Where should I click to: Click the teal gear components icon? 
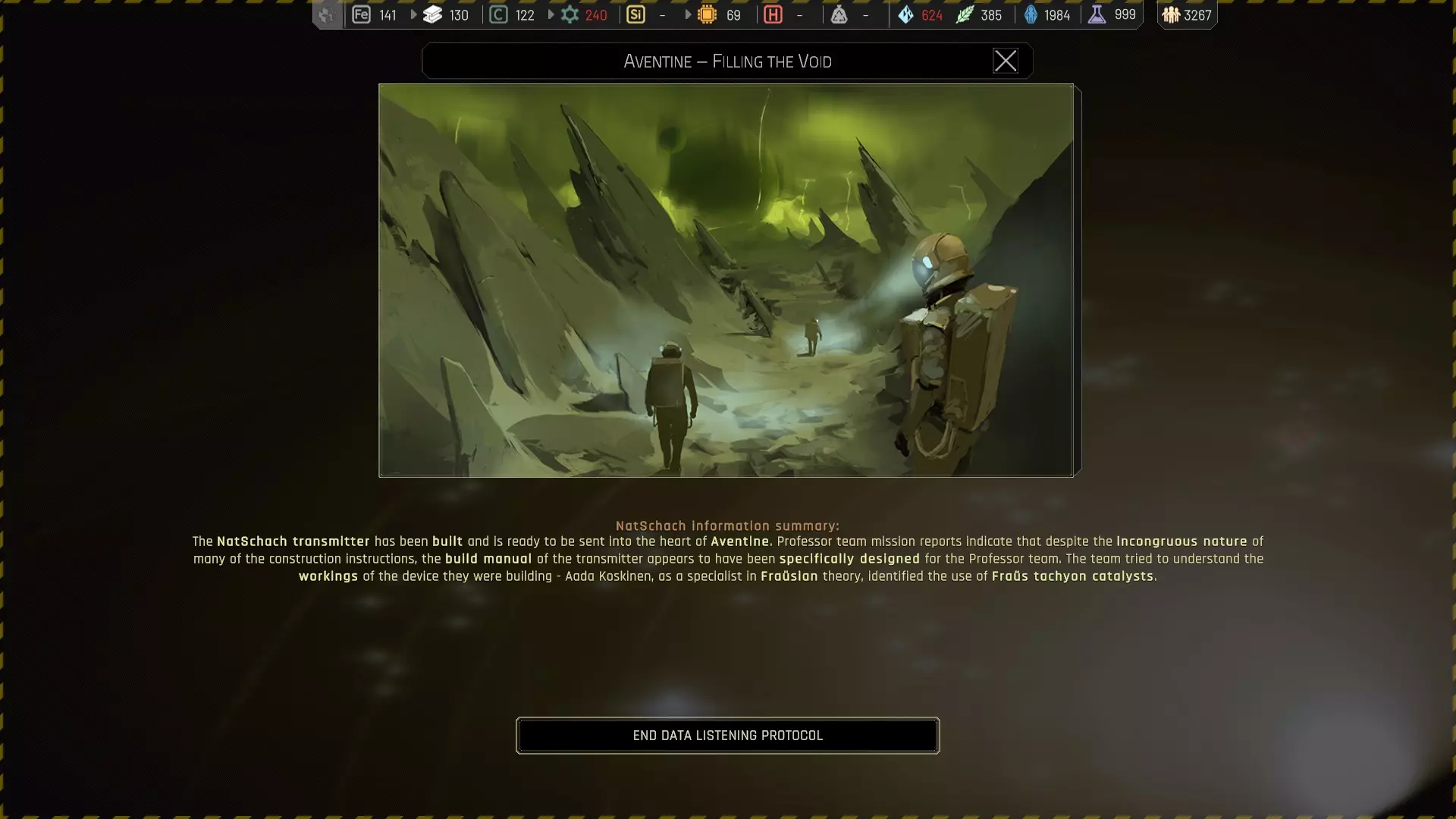click(570, 14)
